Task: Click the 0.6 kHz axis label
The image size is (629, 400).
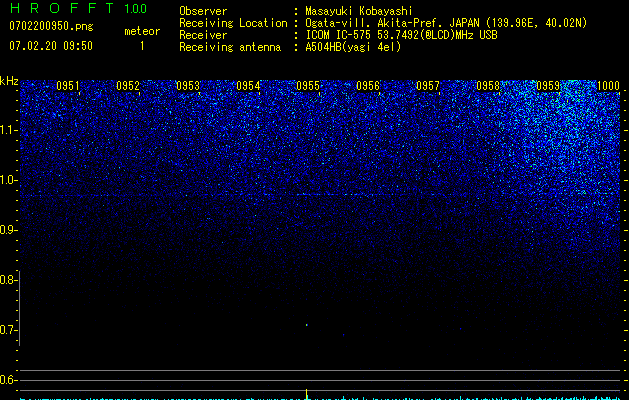Action: coord(9,380)
